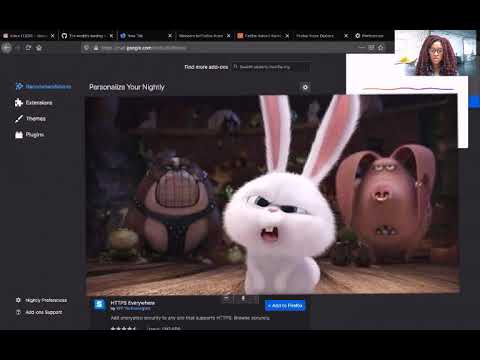The image size is (480, 360).
Task: Click the Themes paintbrush icon
Action: click(x=19, y=119)
